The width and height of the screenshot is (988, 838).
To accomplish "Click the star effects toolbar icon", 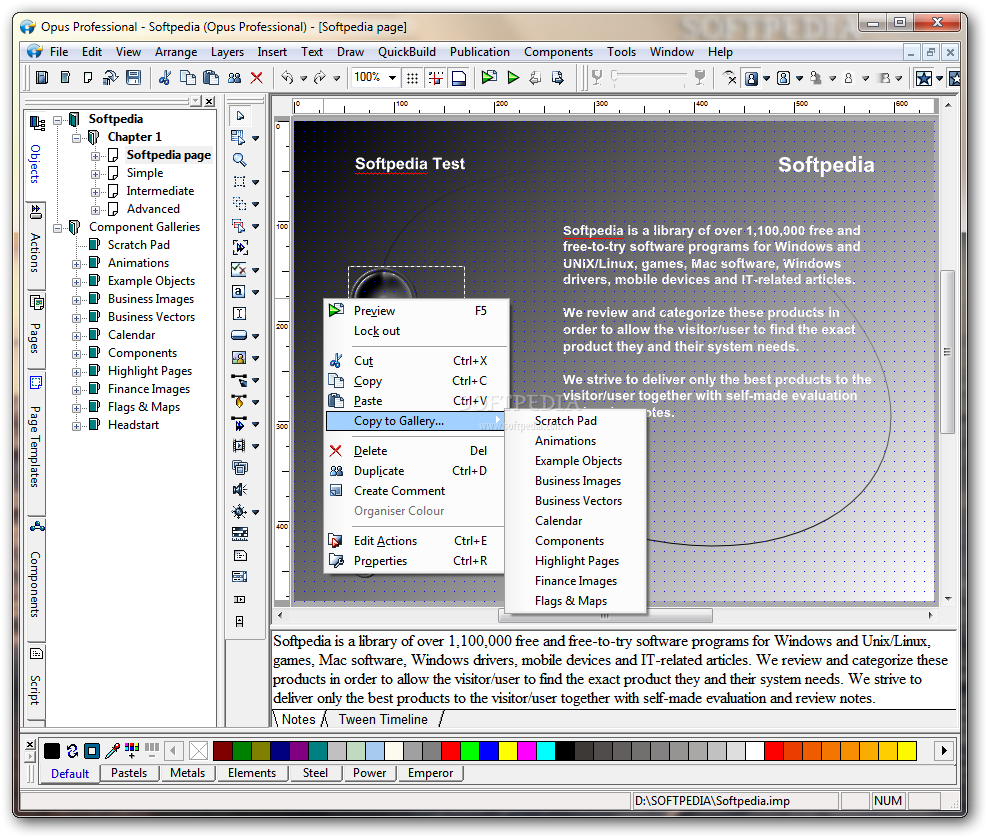I will tap(924, 78).
